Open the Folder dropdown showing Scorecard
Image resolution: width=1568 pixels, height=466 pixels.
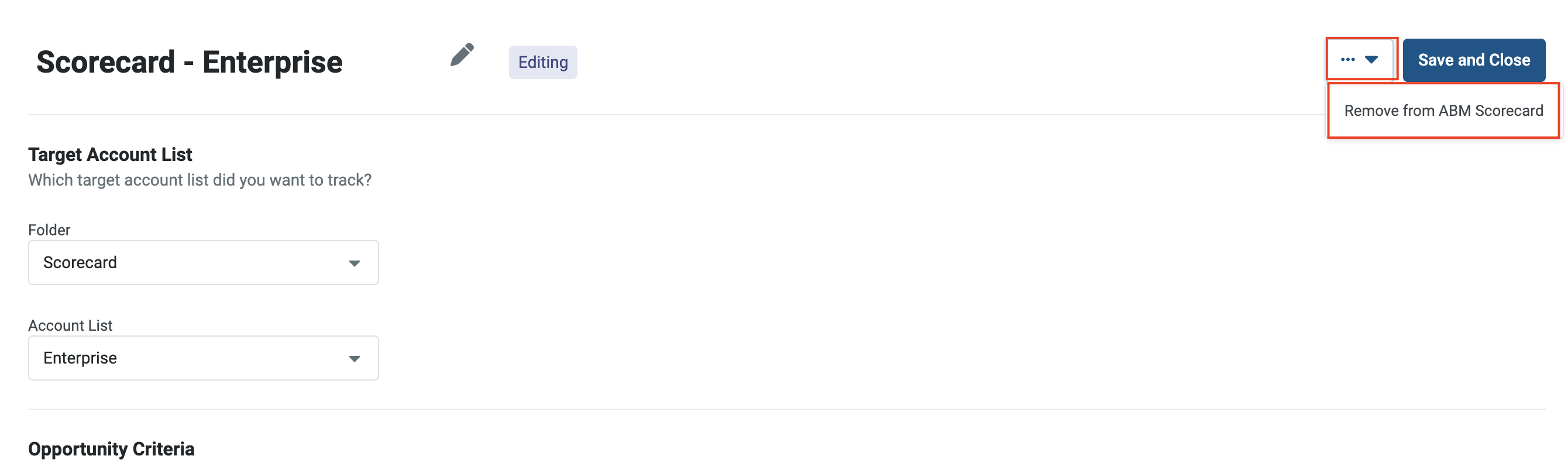point(203,262)
